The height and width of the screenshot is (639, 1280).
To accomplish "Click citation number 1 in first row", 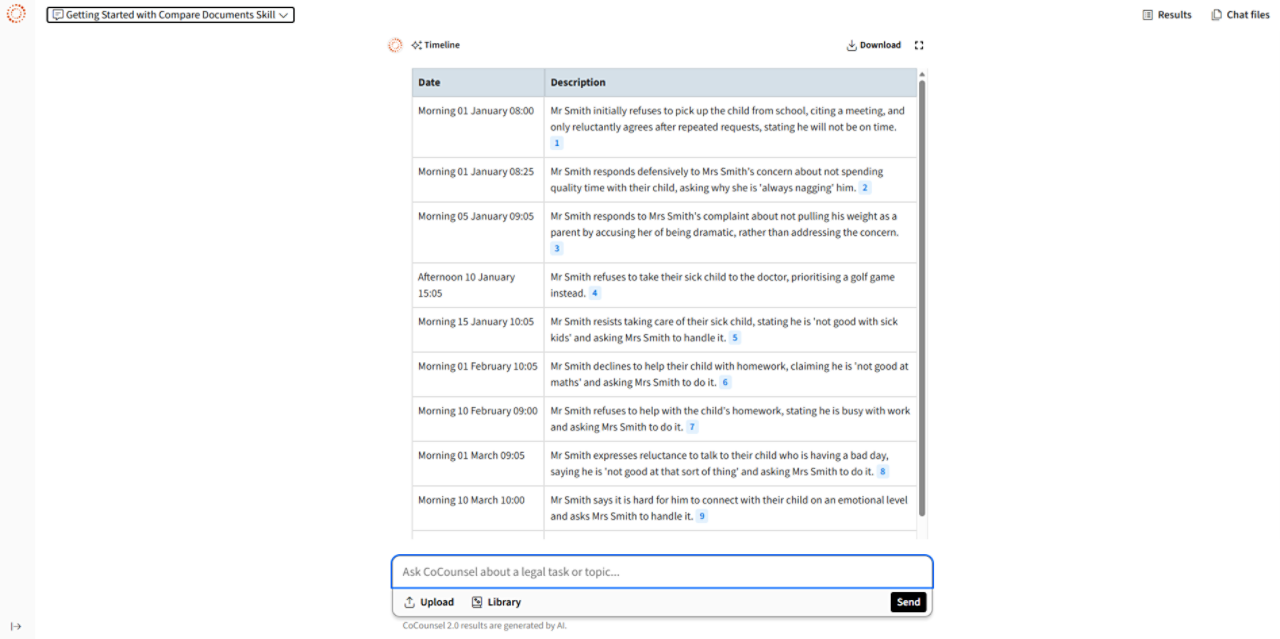I will tap(557, 143).
